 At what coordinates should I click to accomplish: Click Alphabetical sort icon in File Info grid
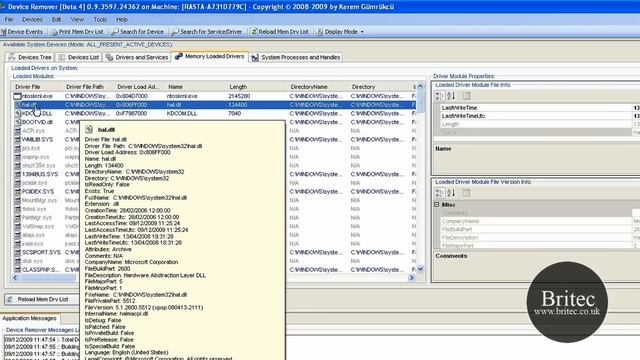451,96
